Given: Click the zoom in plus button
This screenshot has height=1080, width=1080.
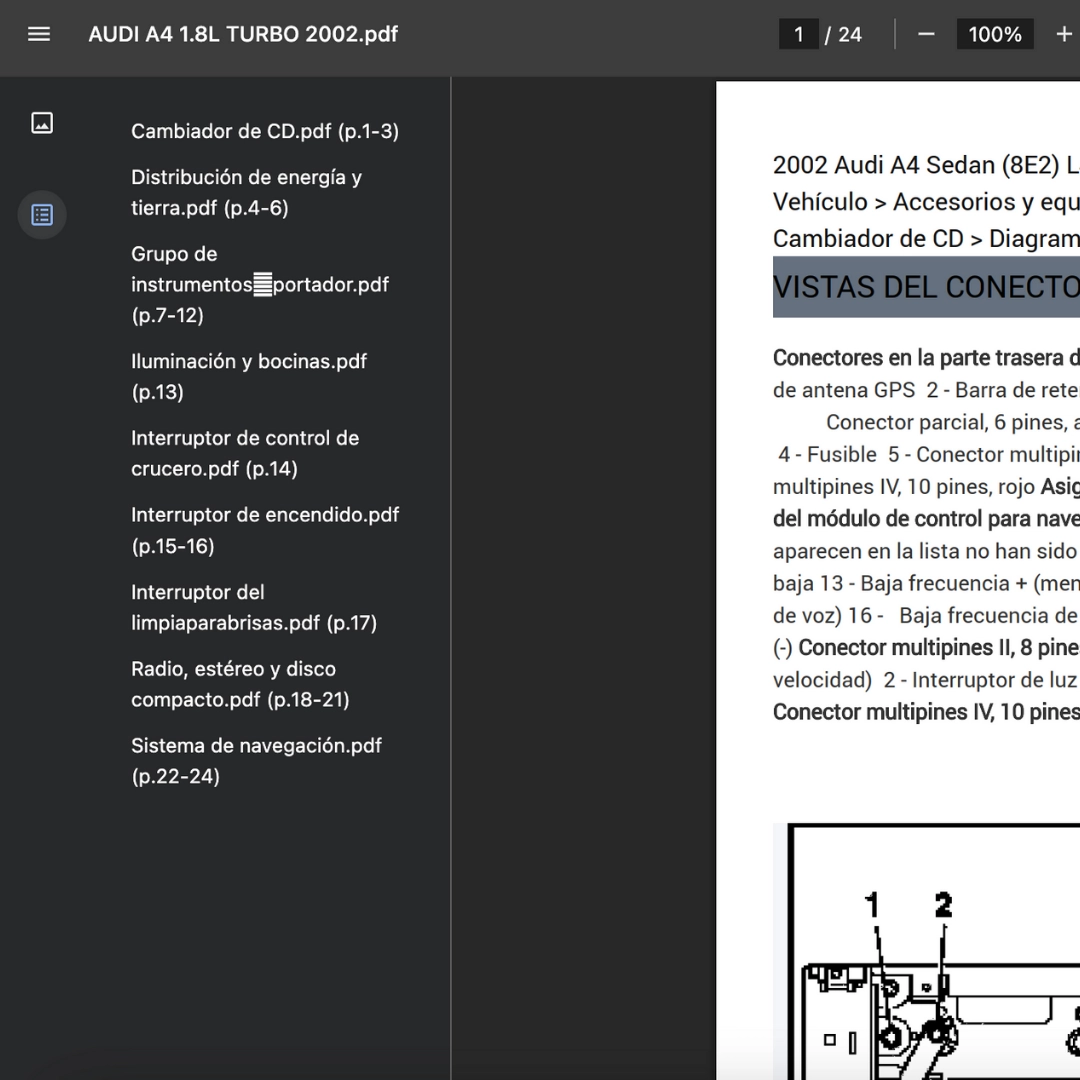Looking at the screenshot, I should coord(1063,34).
